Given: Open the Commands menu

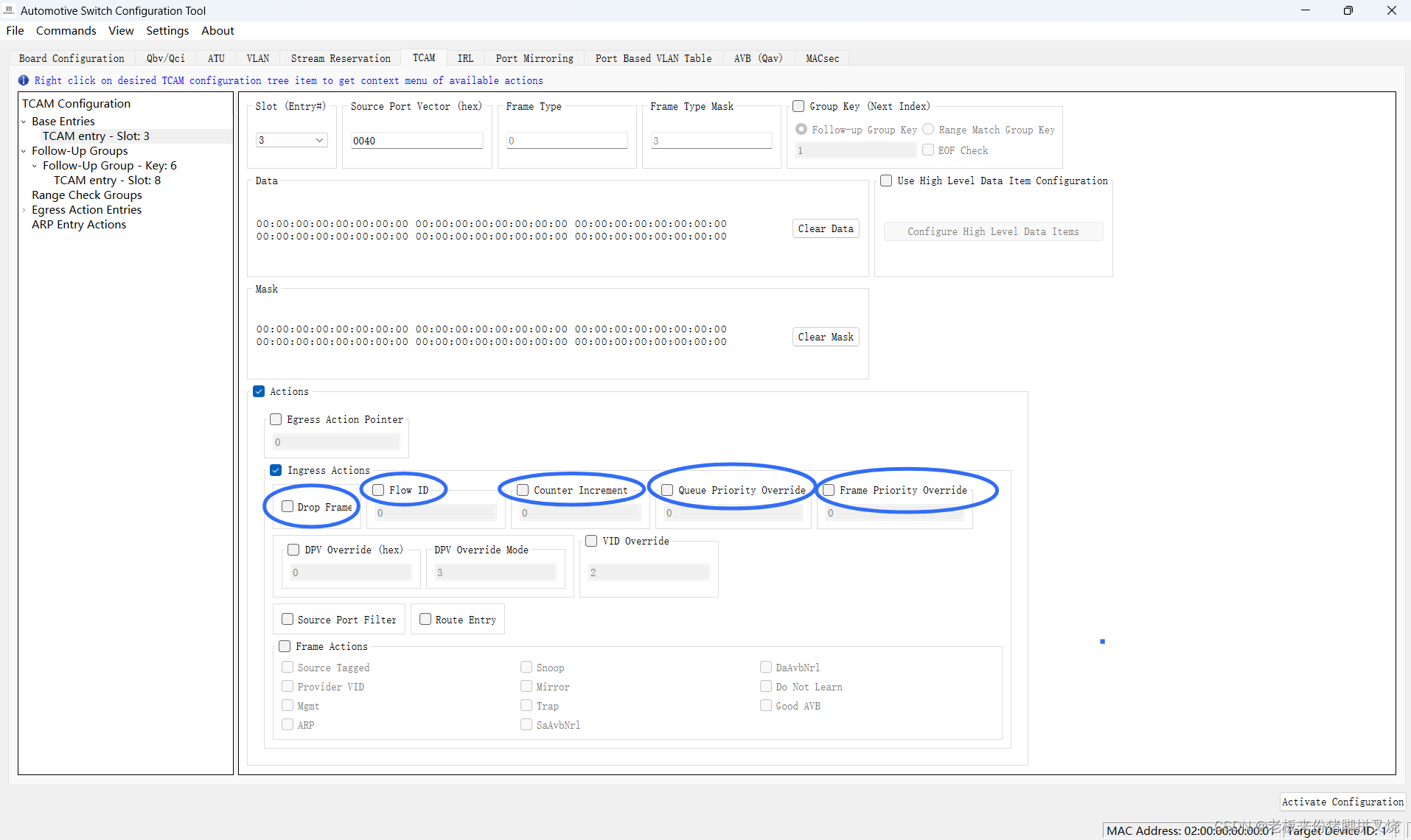Looking at the screenshot, I should pos(66,30).
